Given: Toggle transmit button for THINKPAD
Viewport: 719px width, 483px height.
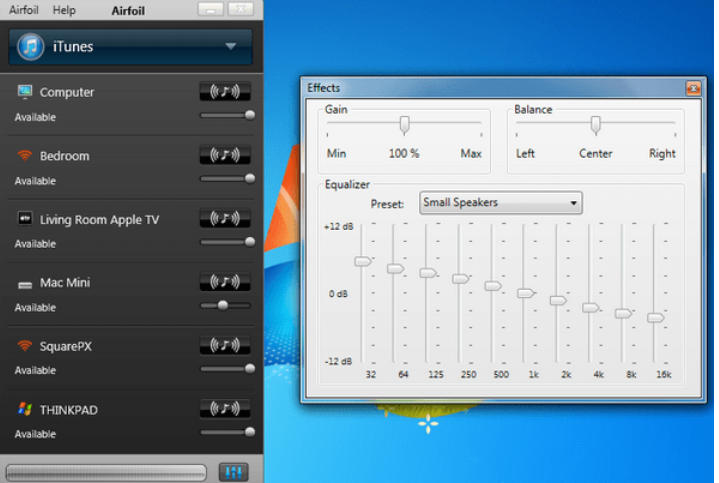Looking at the screenshot, I should (x=225, y=408).
